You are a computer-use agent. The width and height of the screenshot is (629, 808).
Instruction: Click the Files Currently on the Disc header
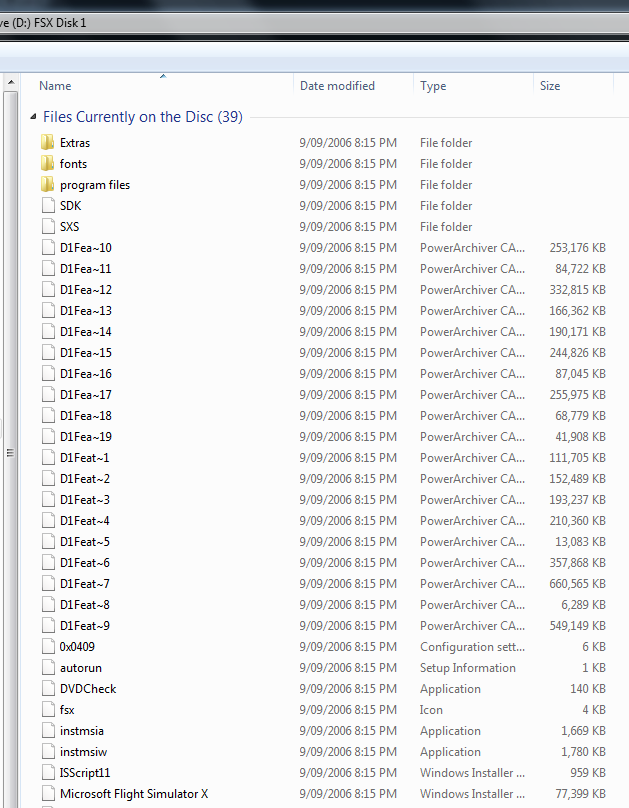[x=143, y=117]
